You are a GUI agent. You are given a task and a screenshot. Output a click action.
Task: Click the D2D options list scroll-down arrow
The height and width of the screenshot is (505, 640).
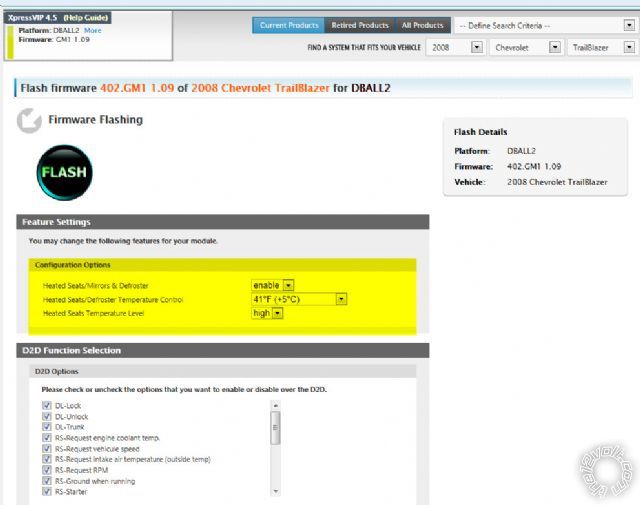click(x=276, y=491)
